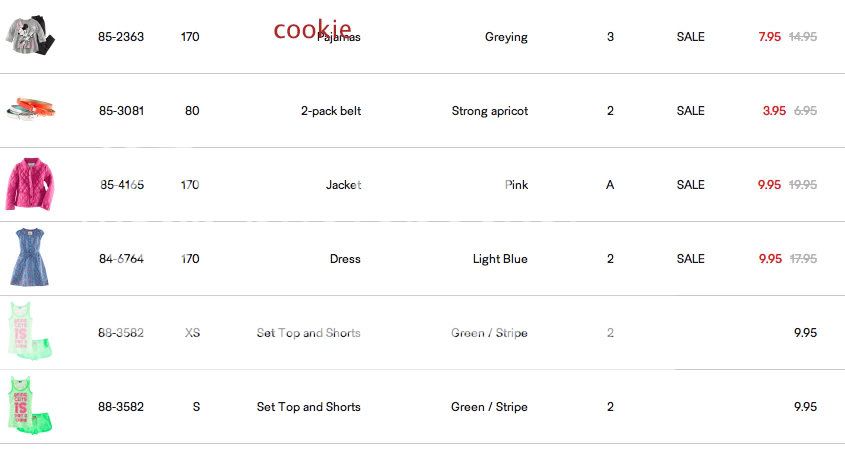845x450 pixels.
Task: Click the red 3.95 belt price
Action: click(x=773, y=111)
